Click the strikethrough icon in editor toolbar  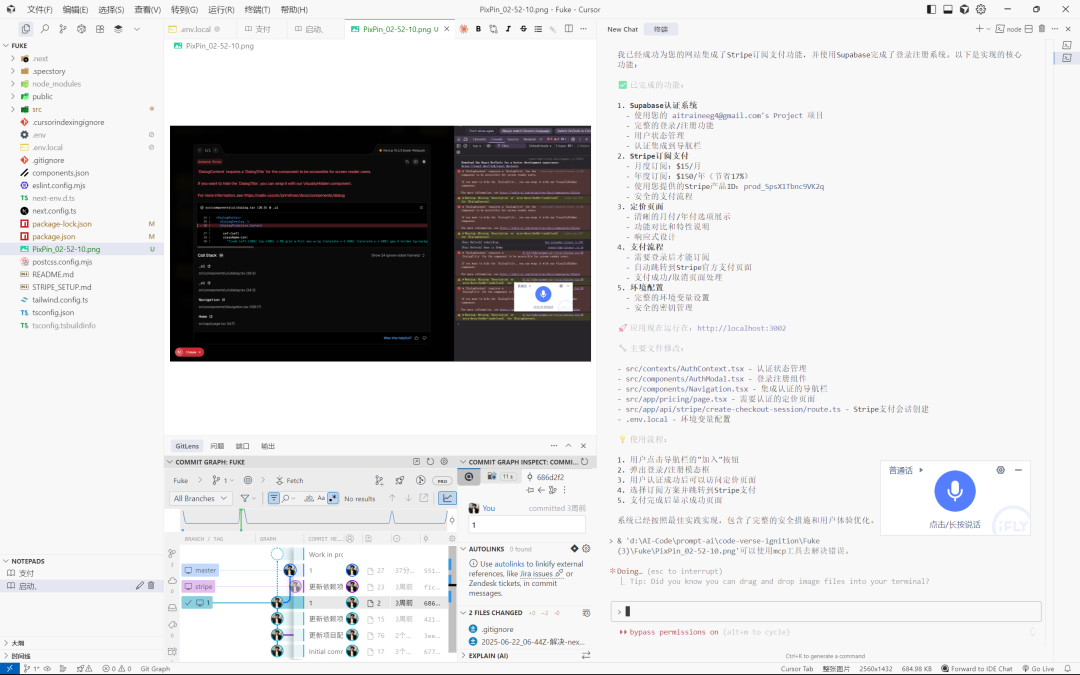(523, 29)
